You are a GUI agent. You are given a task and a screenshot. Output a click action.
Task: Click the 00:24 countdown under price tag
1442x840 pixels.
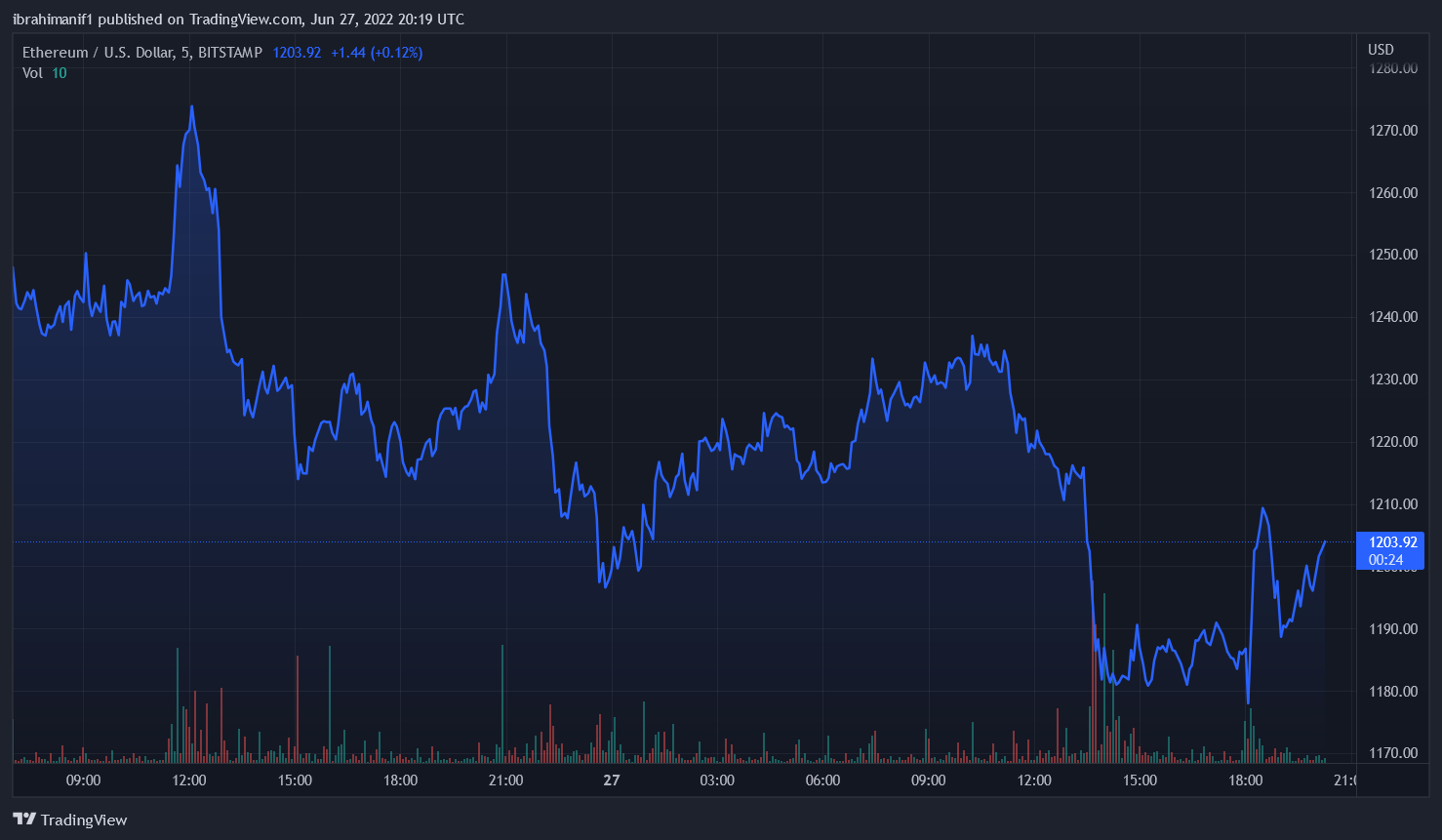1385,560
